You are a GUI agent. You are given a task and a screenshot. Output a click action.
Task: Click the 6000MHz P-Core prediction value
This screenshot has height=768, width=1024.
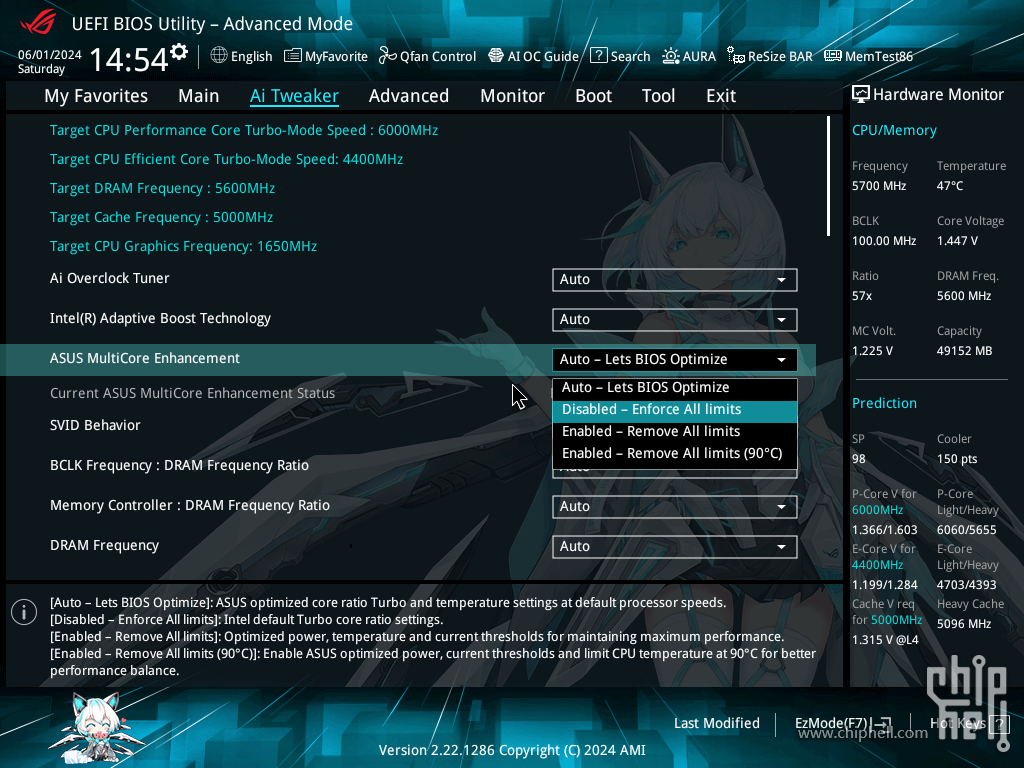(877, 510)
